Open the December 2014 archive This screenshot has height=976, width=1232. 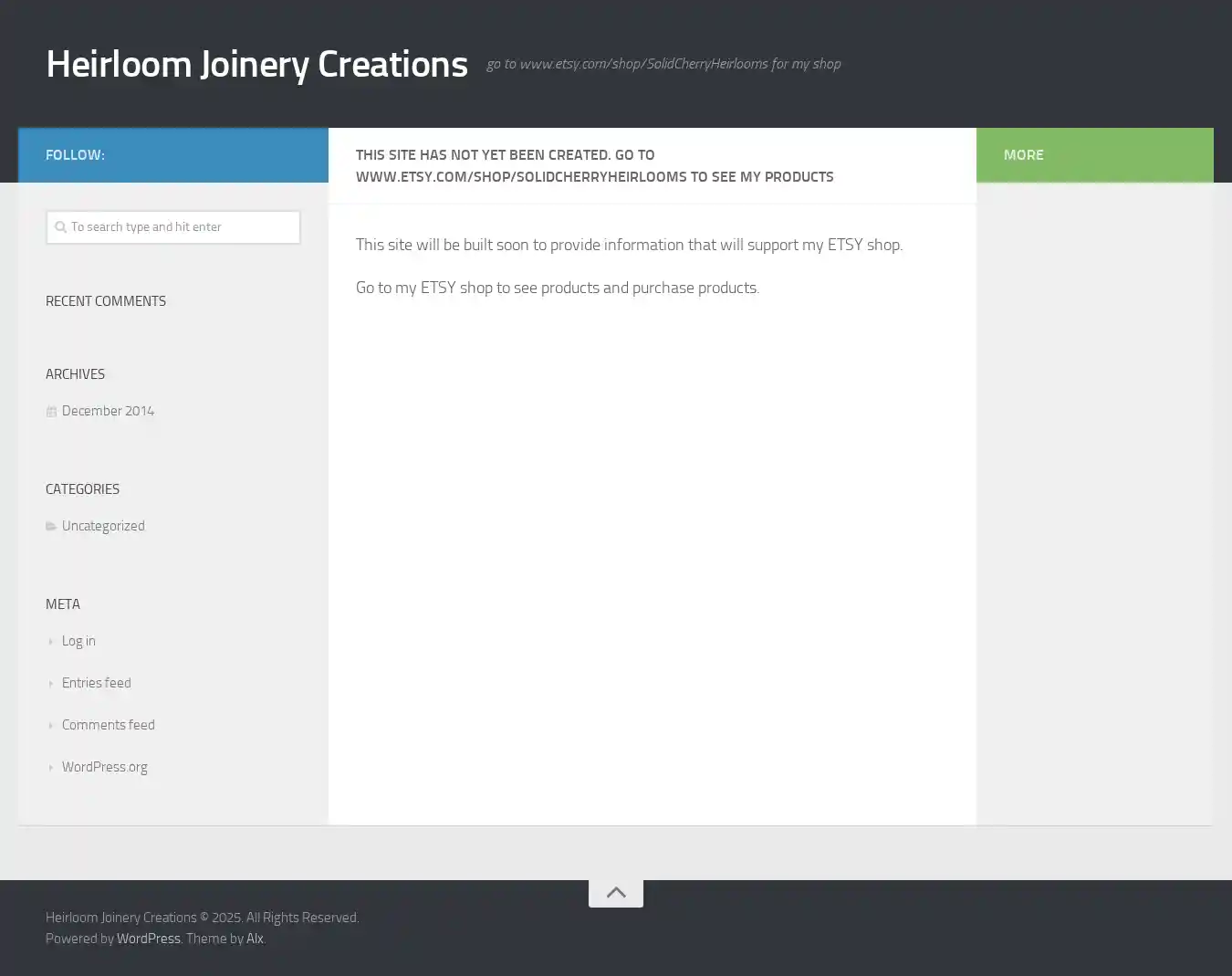point(108,411)
